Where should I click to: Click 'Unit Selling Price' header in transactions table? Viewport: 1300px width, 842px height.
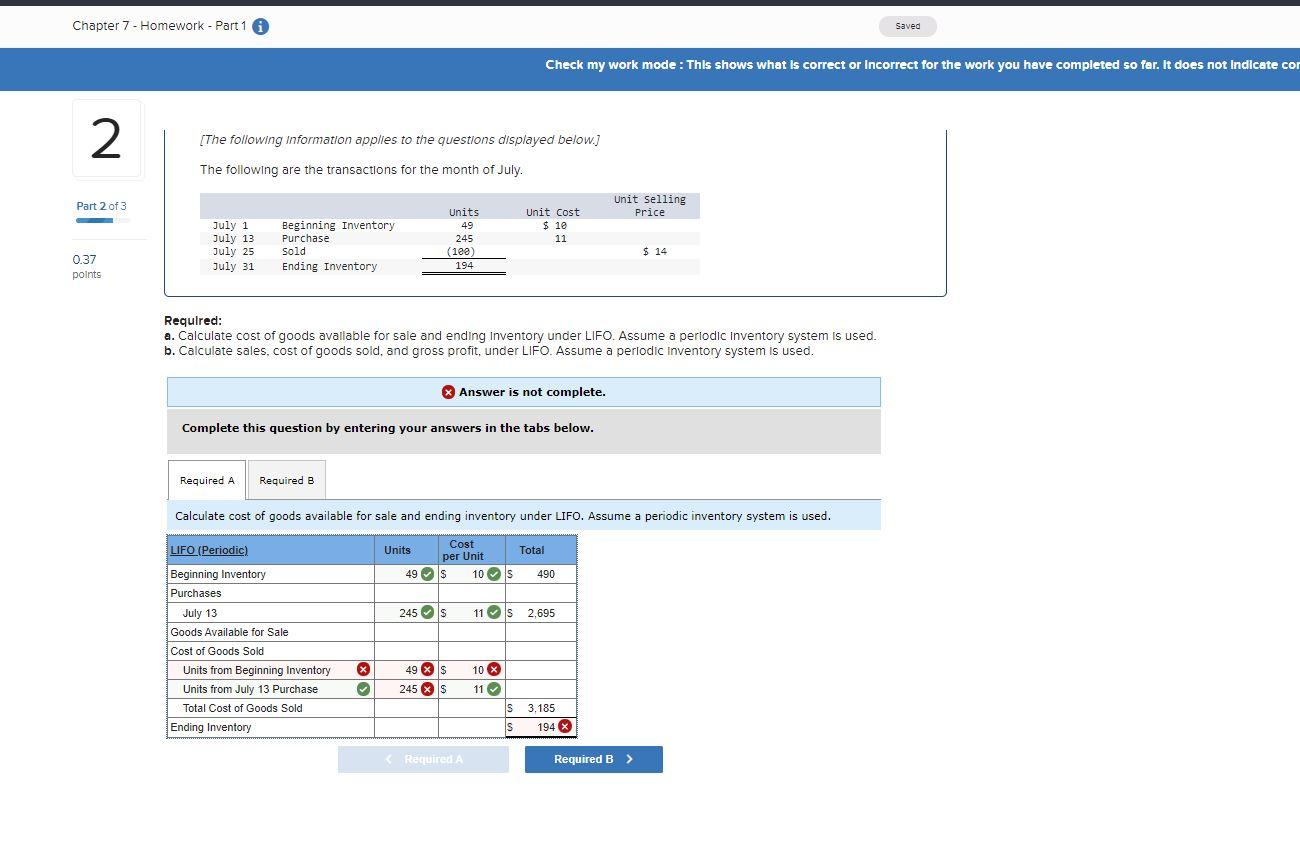click(650, 206)
